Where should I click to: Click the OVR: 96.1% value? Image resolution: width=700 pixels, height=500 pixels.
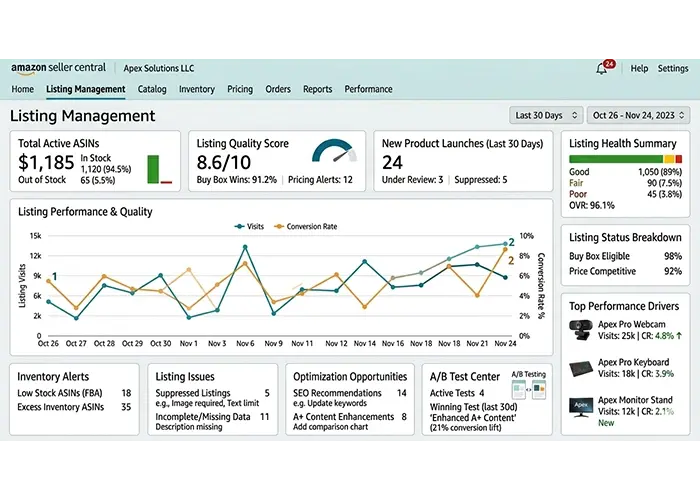pyautogui.click(x=592, y=205)
